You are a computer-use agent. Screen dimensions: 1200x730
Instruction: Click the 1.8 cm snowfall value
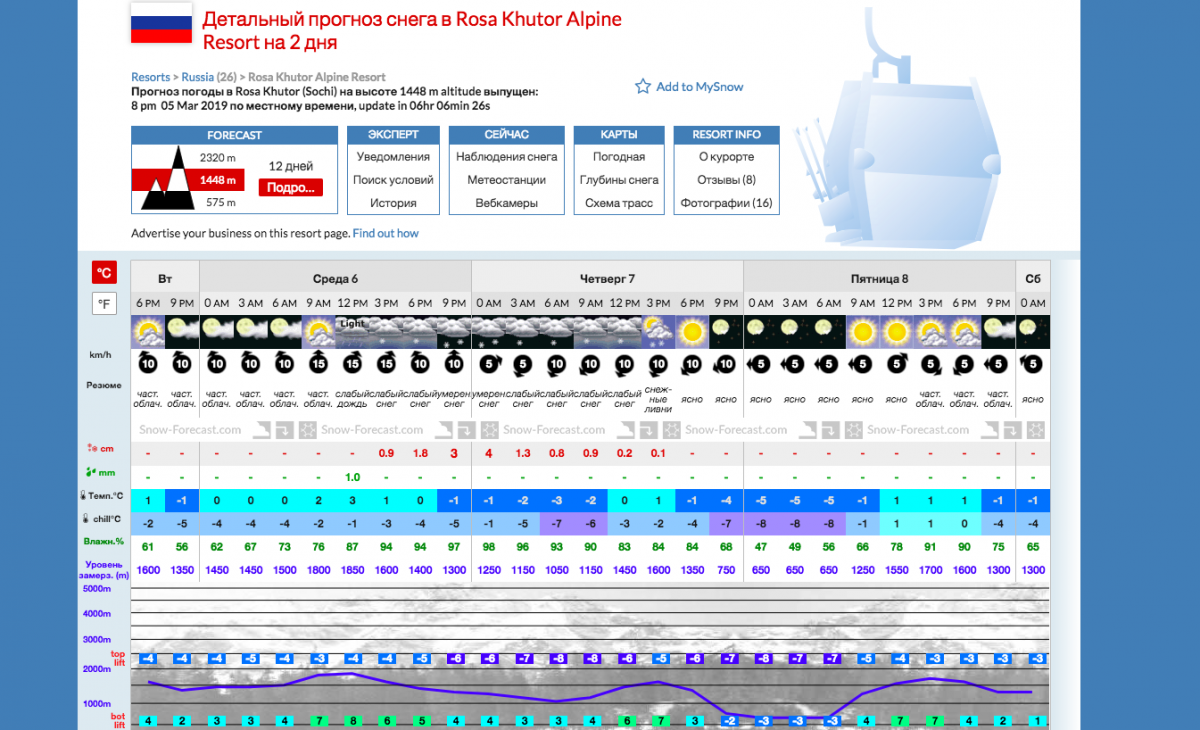point(420,454)
